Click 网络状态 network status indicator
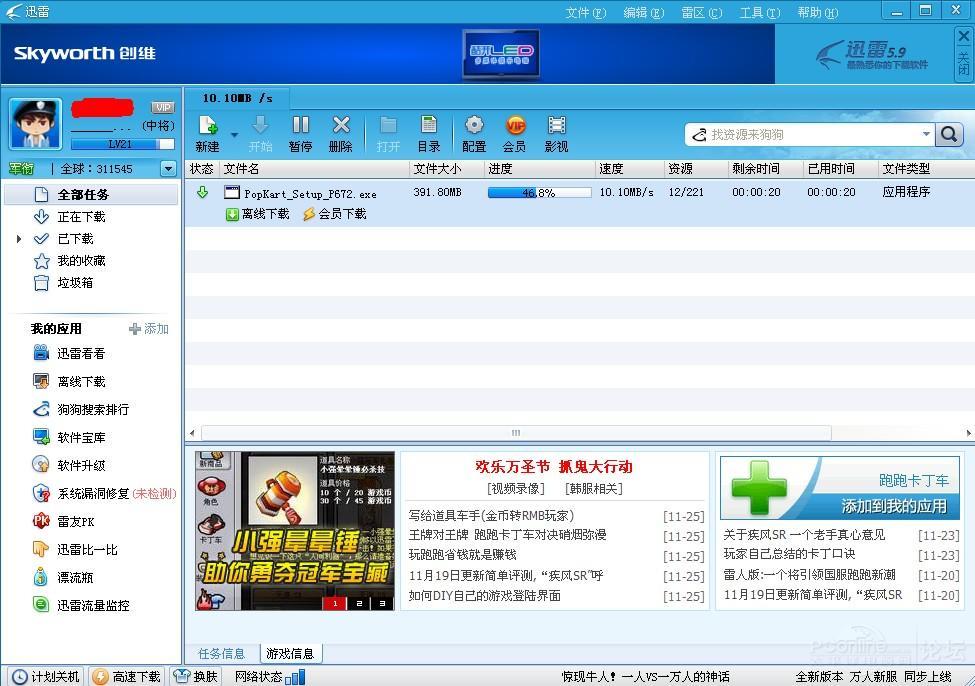This screenshot has height=686, width=975. pyautogui.click(x=269, y=676)
